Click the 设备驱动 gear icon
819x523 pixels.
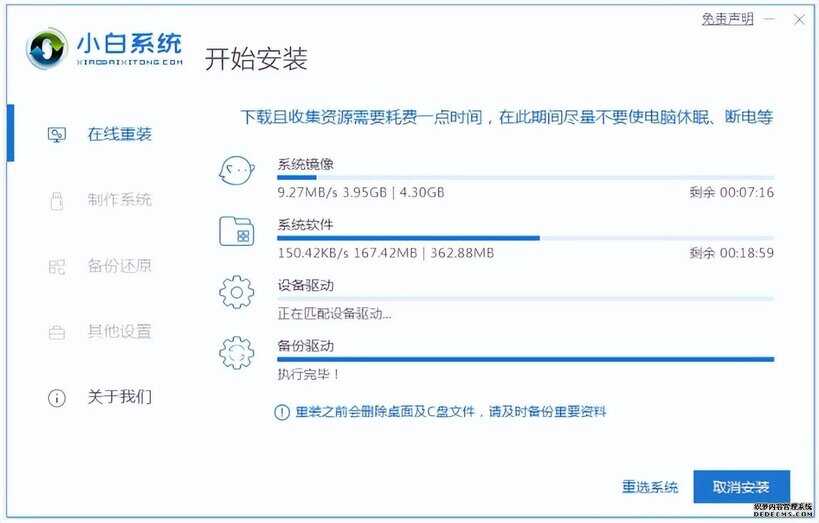[237, 292]
